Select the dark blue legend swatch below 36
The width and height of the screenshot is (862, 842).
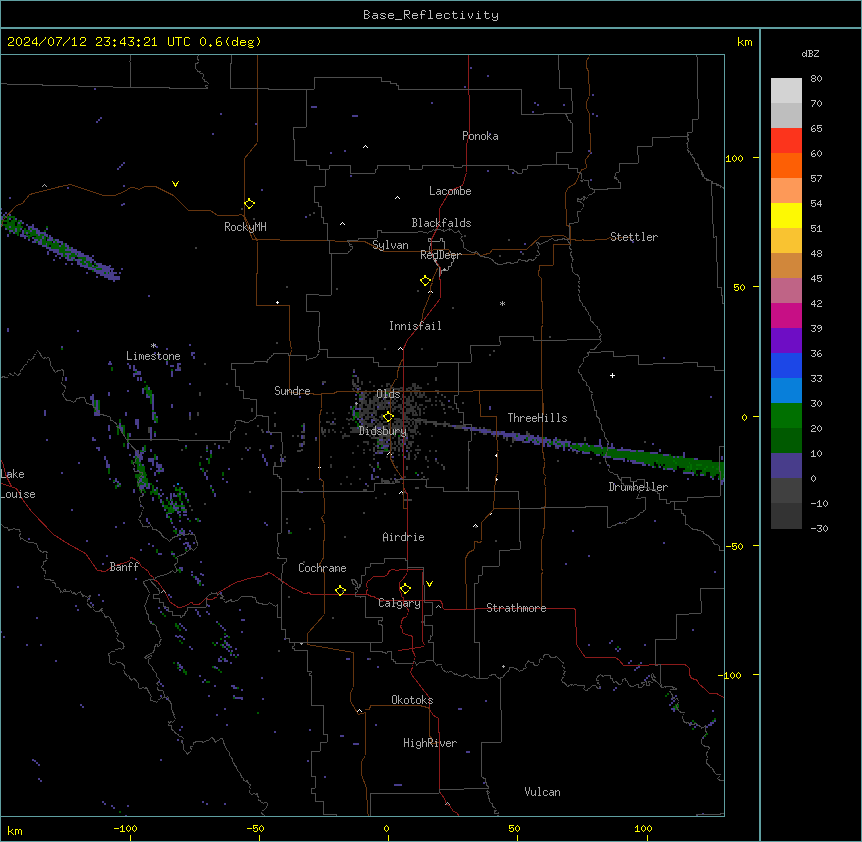[786, 365]
